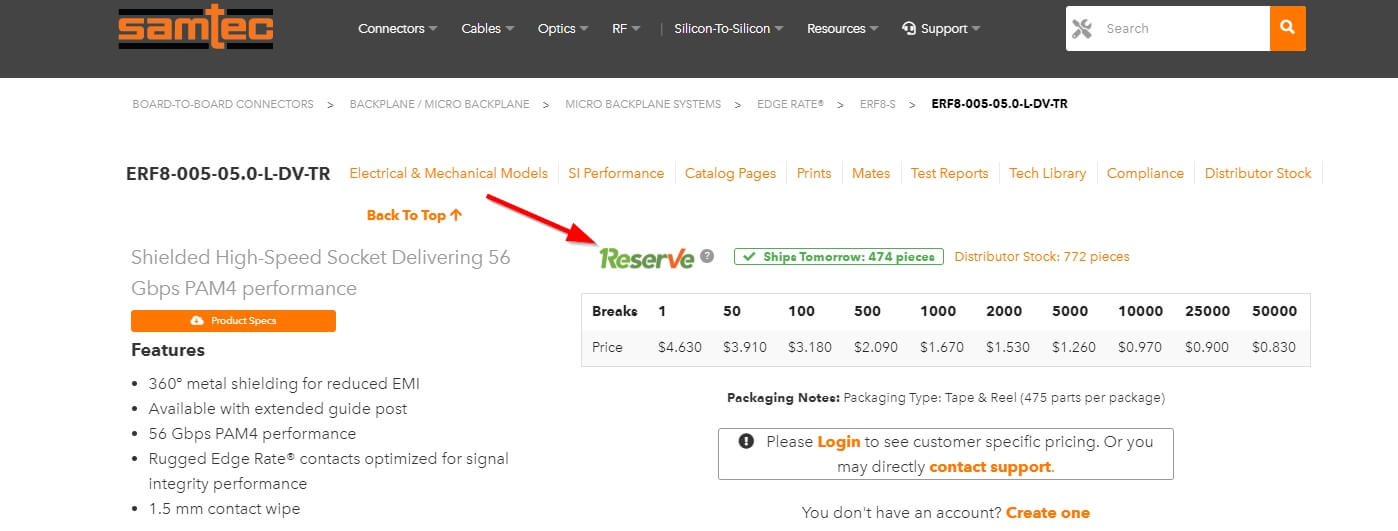Screen dimensions: 1398x531
Task: Click the $1.260 price cell
Action: click(1074, 347)
